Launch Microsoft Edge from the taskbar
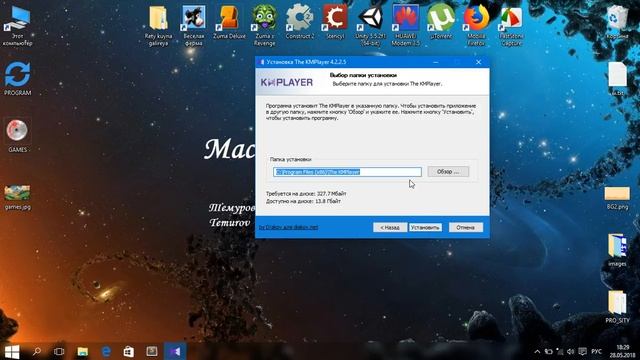The width and height of the screenshot is (640, 360). [x=106, y=351]
